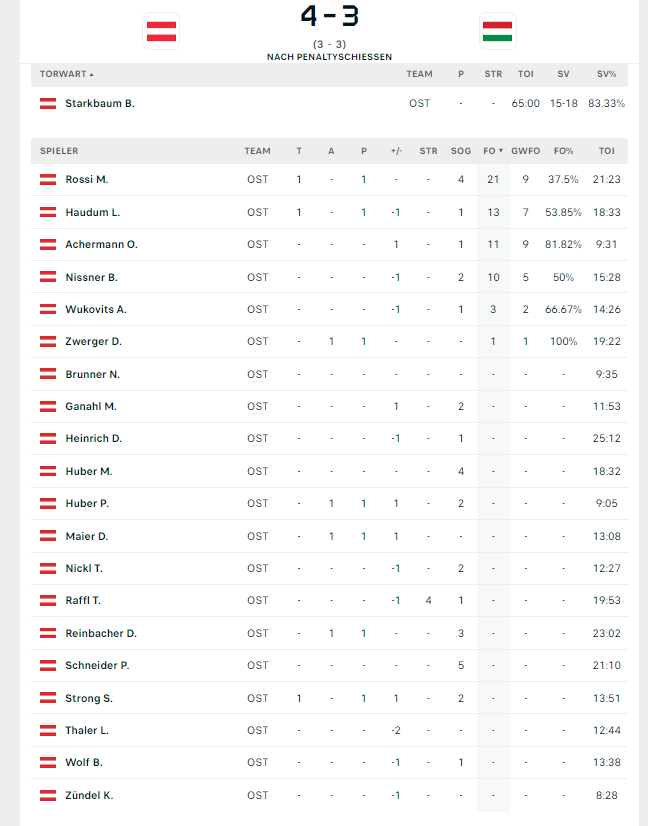This screenshot has width=648, height=826.
Task: Click the flag icon beside Starkbaum B.
Action: 48,103
